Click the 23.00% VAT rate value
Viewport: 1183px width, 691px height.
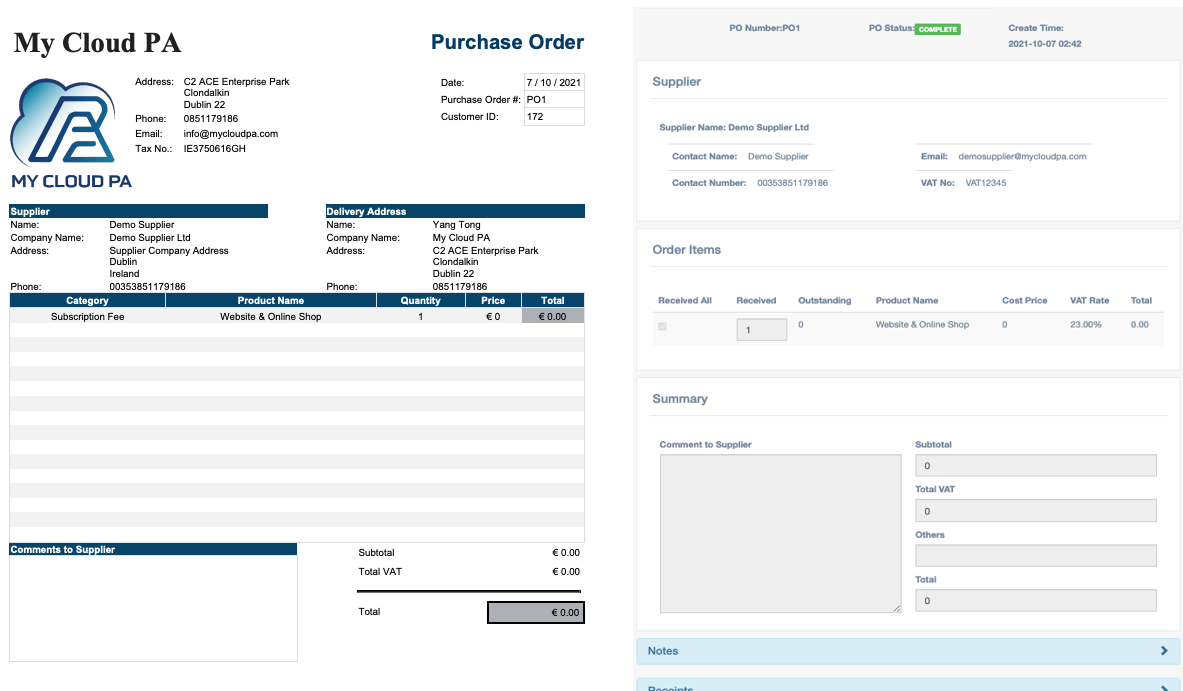(1086, 324)
